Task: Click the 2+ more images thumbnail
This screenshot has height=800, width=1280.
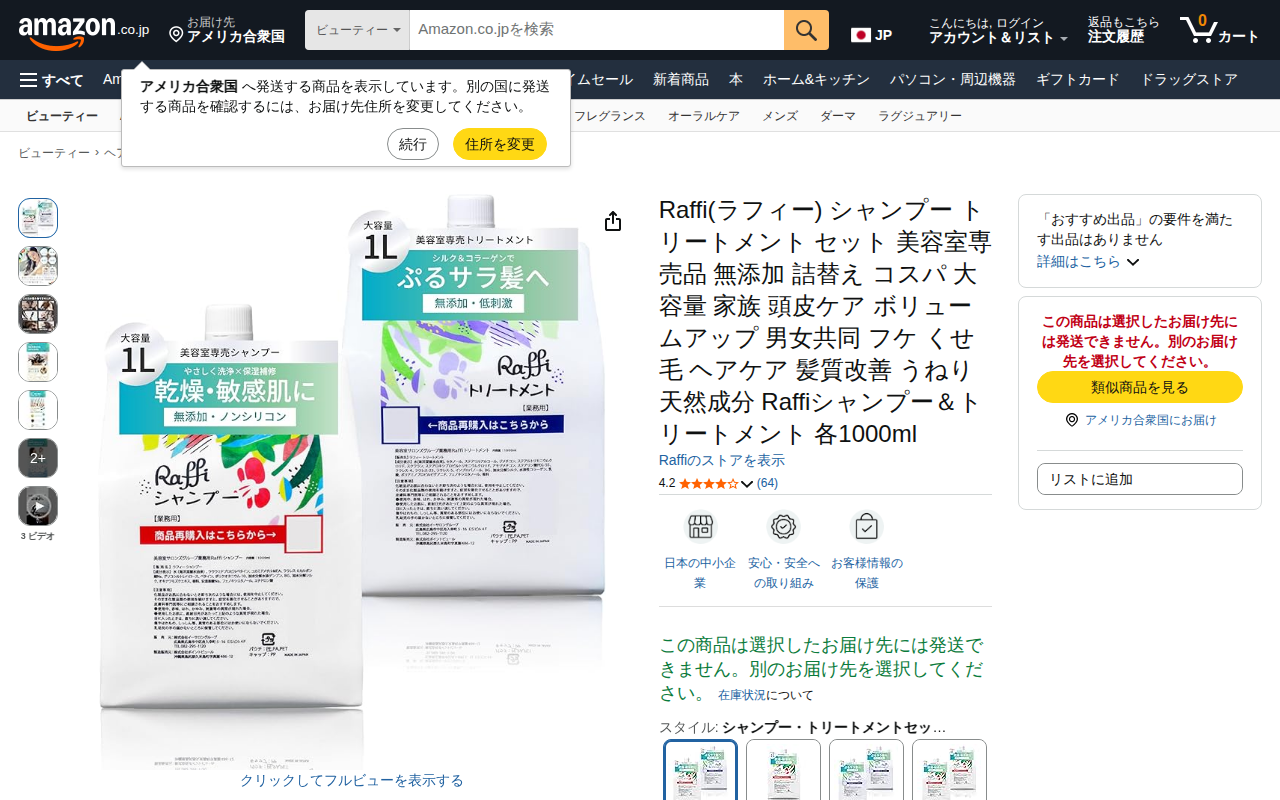Action: click(x=38, y=458)
